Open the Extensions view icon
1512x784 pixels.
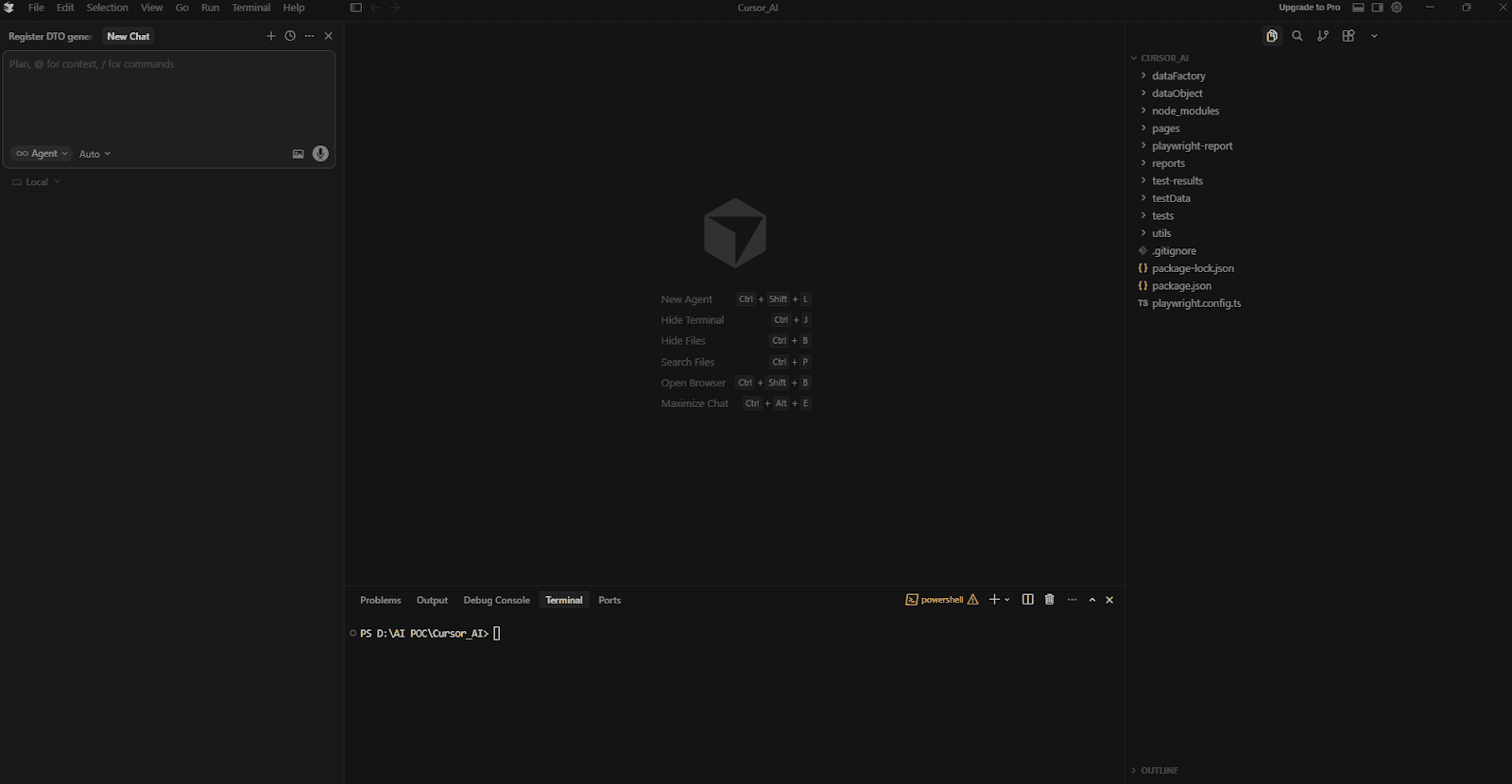(x=1349, y=36)
